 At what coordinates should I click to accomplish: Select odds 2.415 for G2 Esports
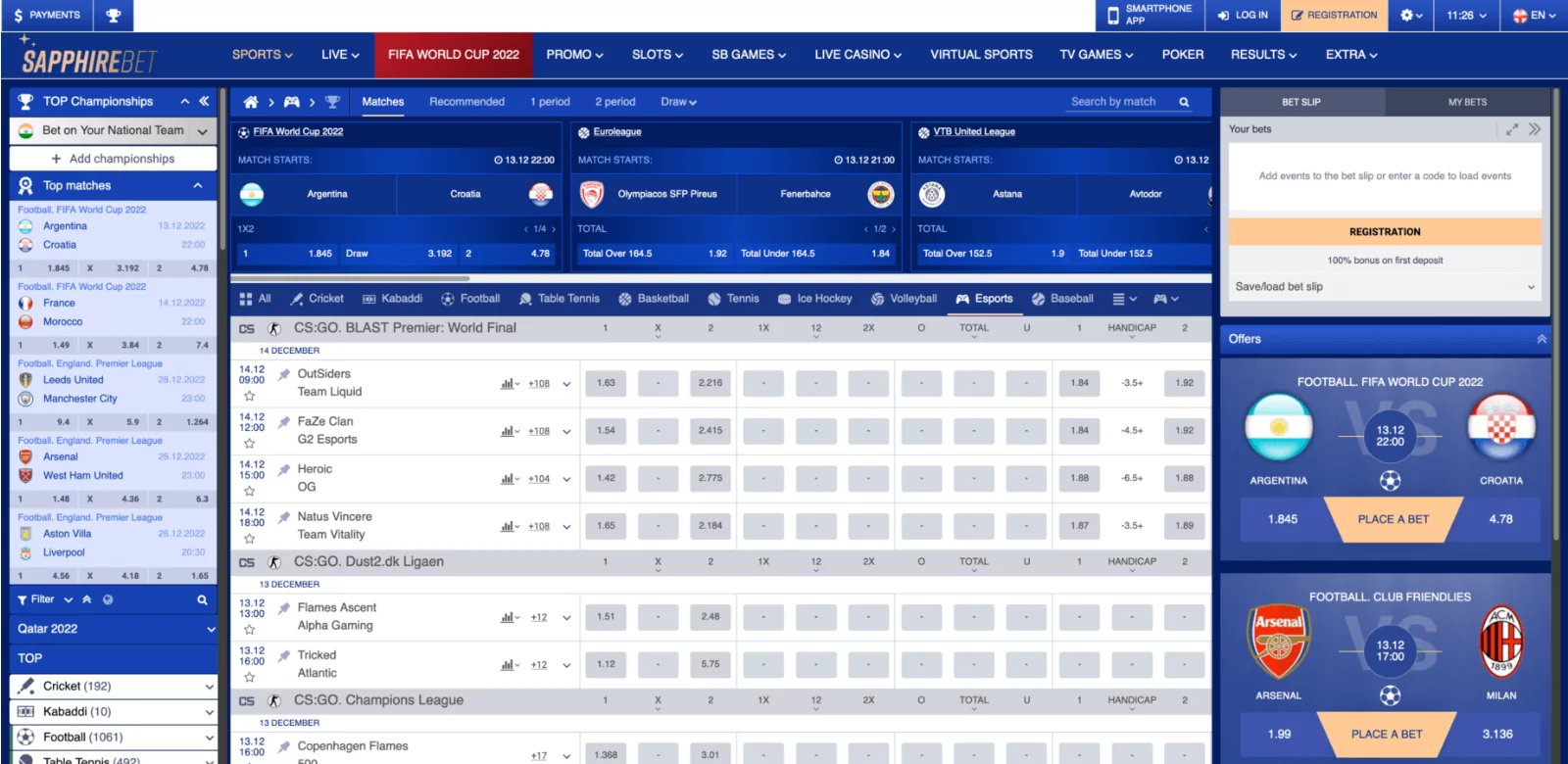(710, 430)
